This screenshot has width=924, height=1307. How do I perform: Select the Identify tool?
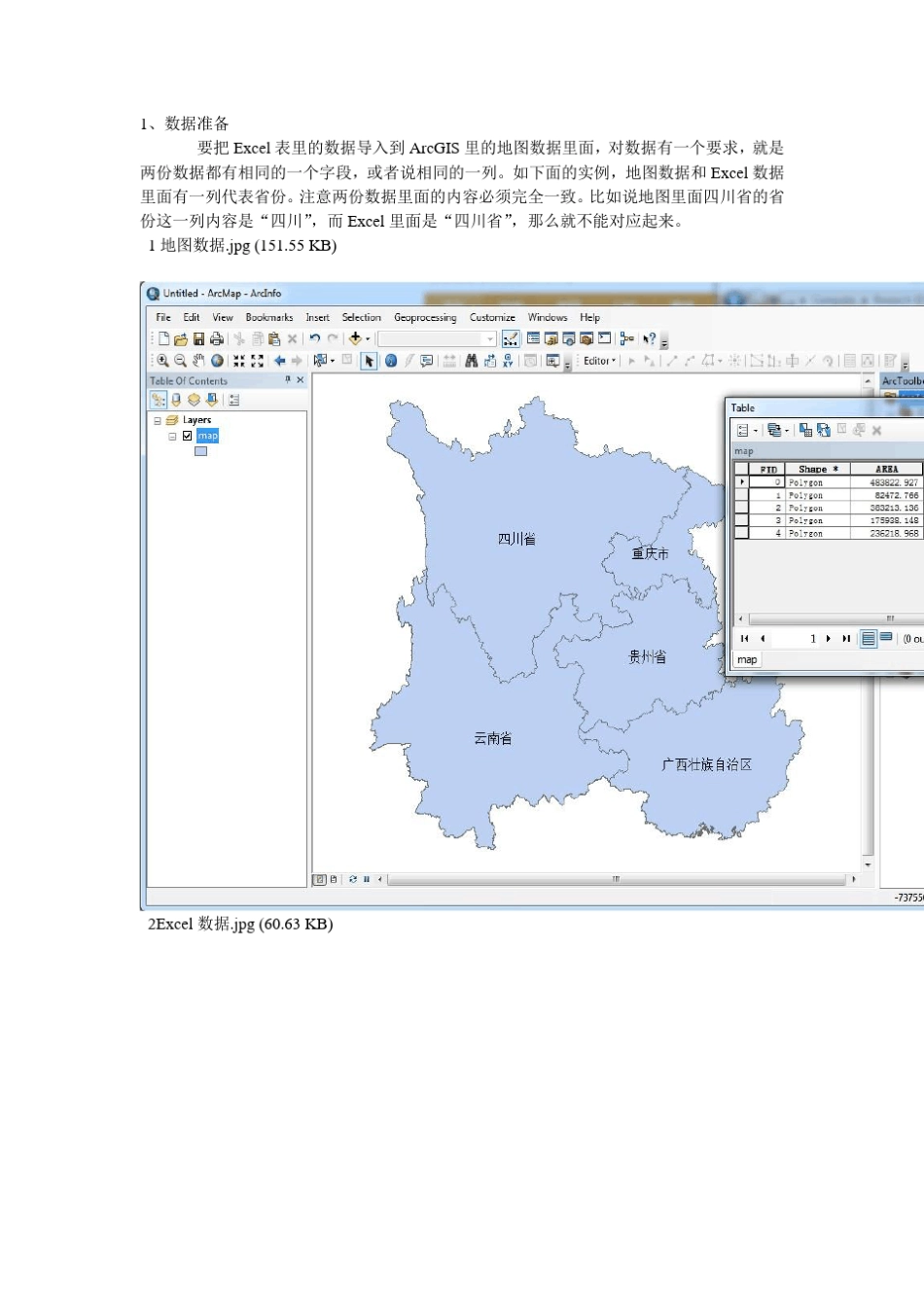390,361
